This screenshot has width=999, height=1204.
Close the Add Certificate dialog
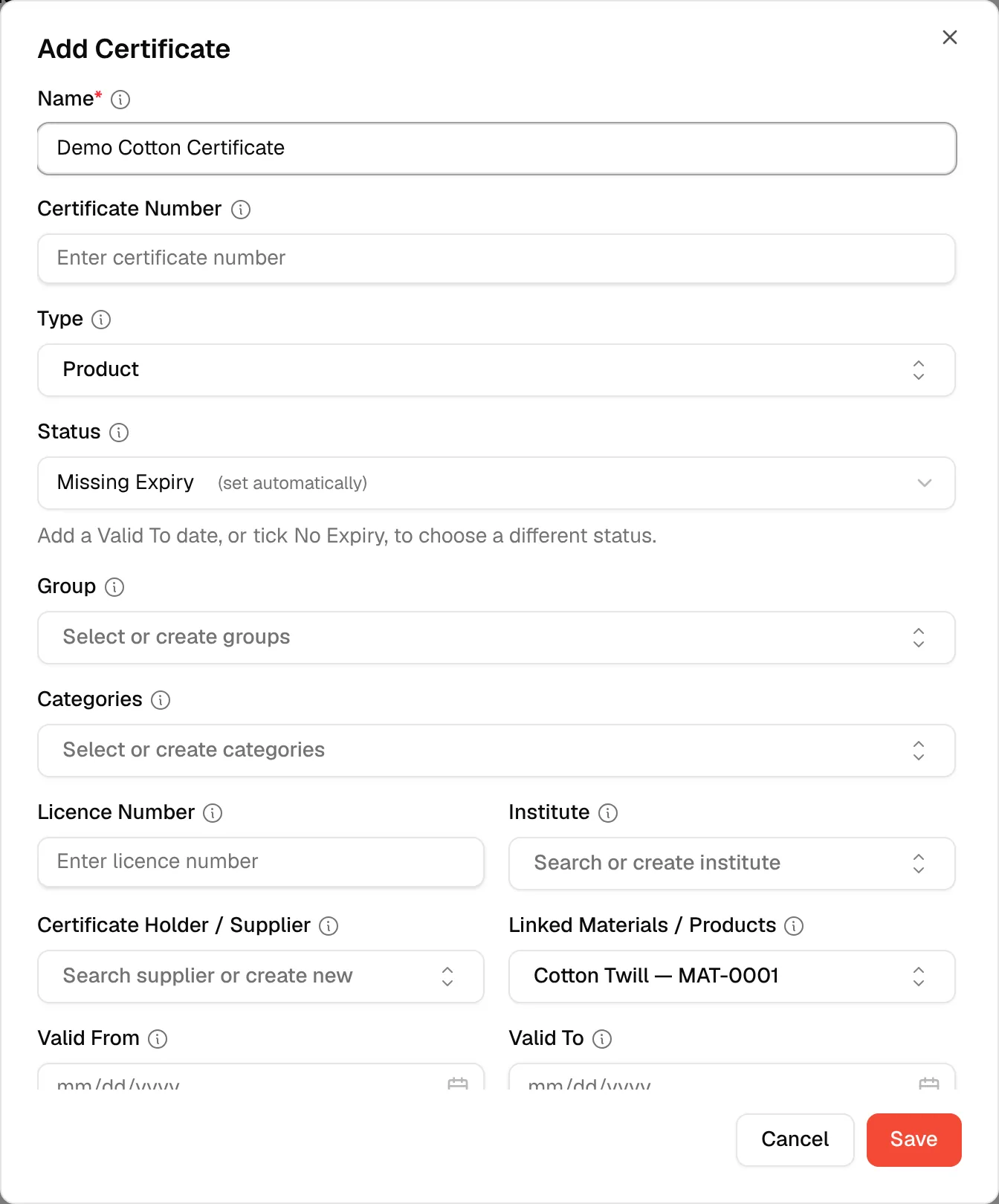coord(950,37)
